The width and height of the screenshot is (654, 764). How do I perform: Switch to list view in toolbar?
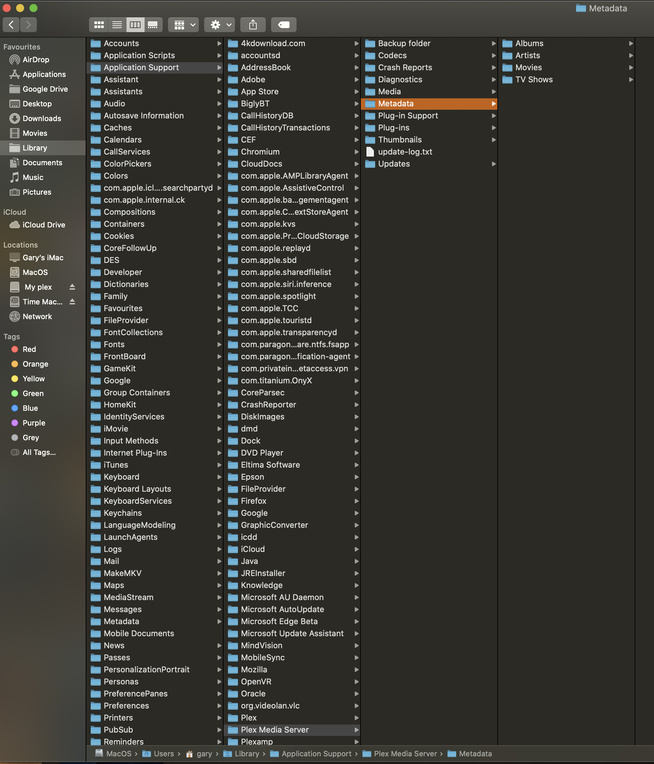coord(117,24)
